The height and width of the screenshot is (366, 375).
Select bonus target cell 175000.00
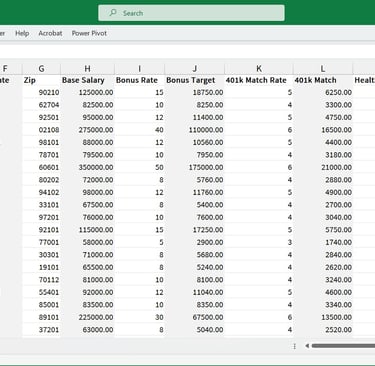[x=195, y=167]
